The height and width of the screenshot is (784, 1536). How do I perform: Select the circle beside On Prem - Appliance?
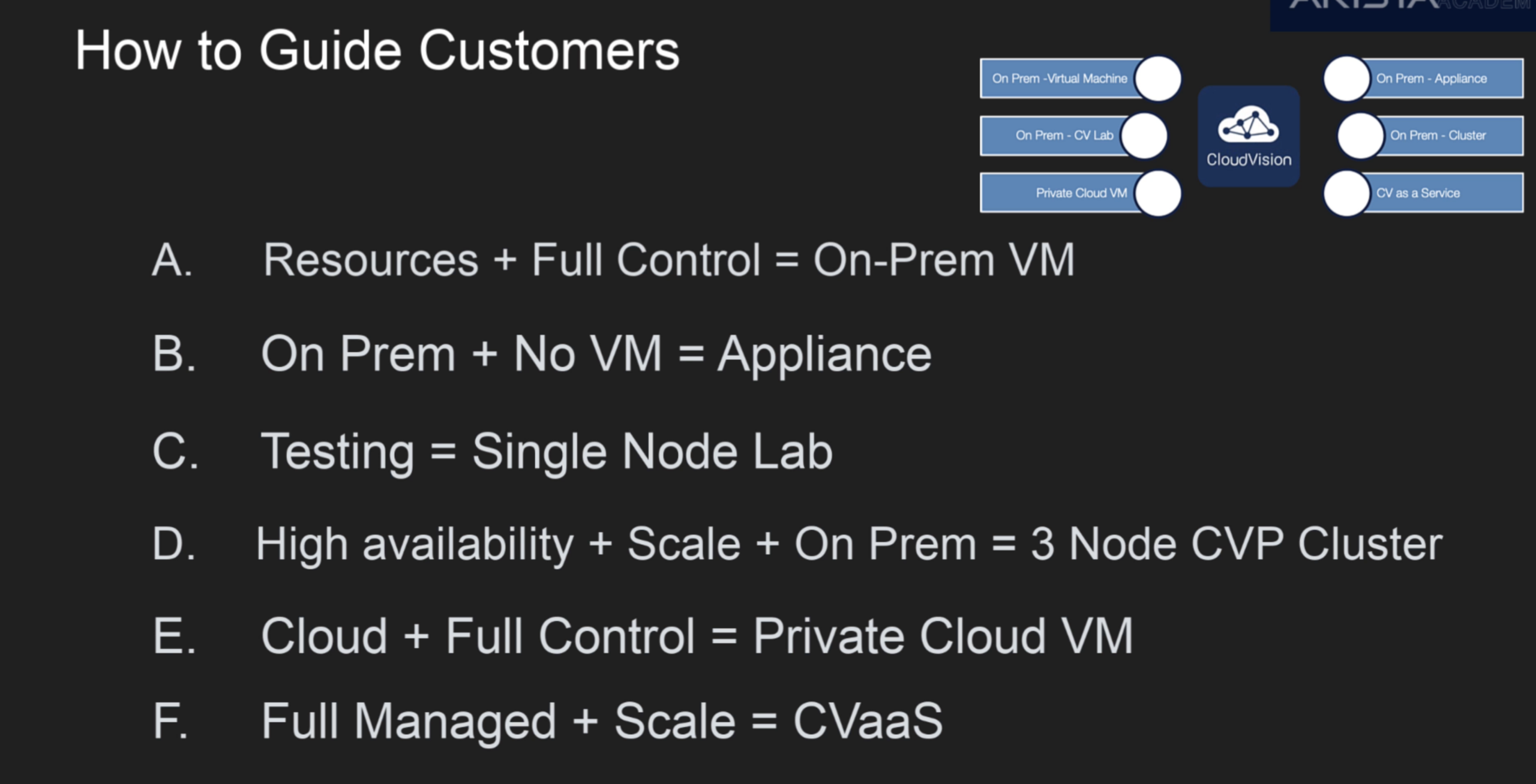click(1346, 79)
